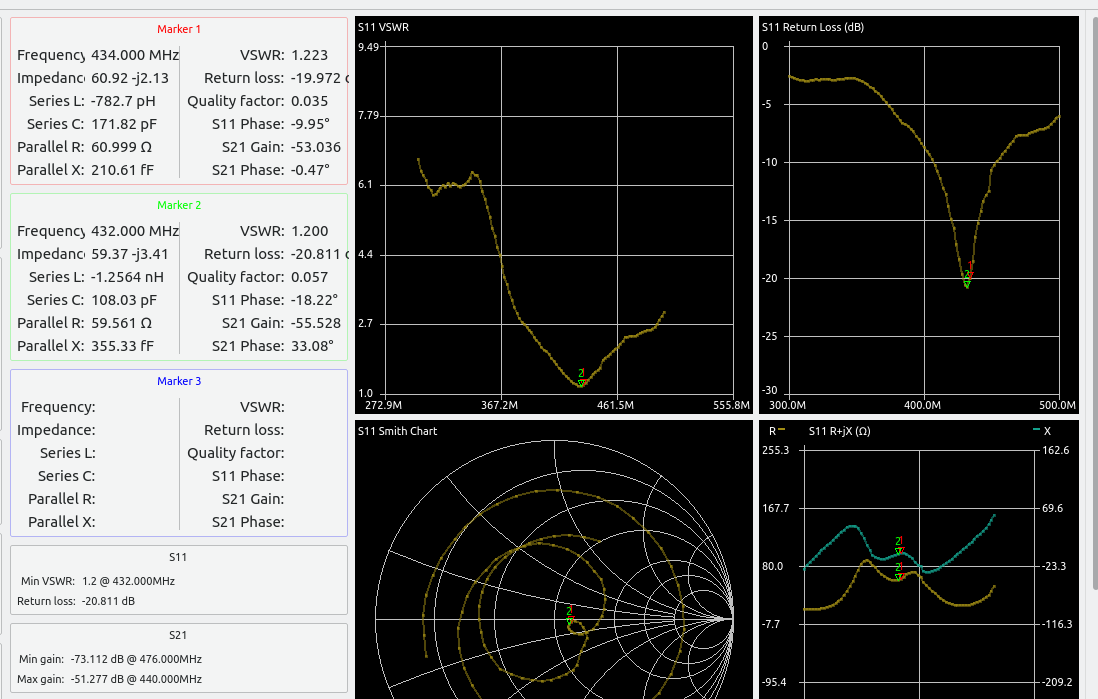The width and height of the screenshot is (1098, 699).
Task: Click Marker 2 impedance 59.37 -j3.41
Action: [x=130, y=254]
